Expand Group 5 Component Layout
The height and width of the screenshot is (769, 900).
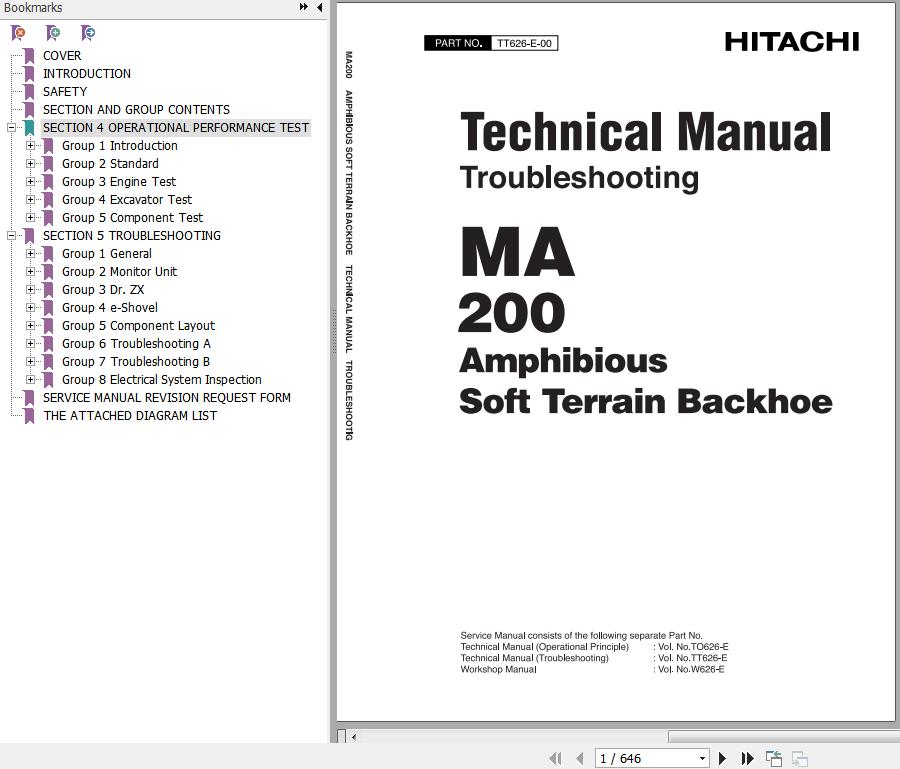30,325
